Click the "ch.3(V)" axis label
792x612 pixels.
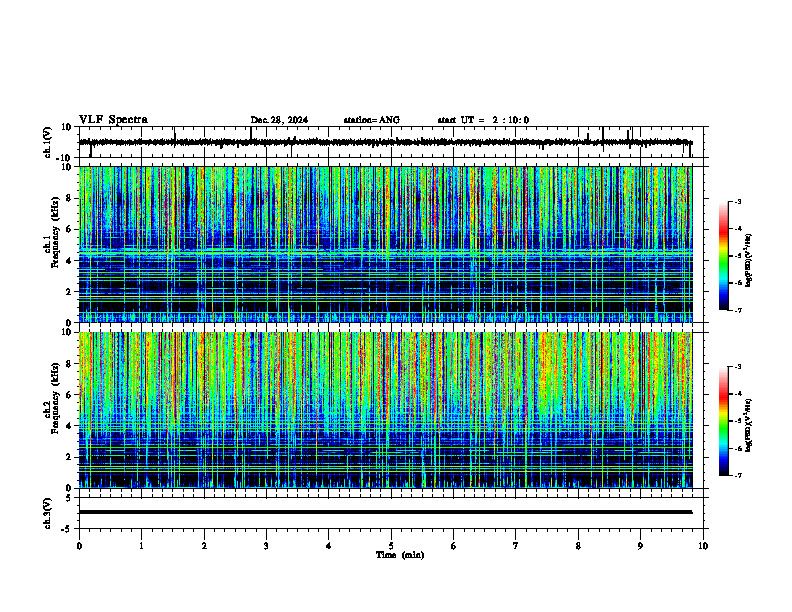(47, 513)
